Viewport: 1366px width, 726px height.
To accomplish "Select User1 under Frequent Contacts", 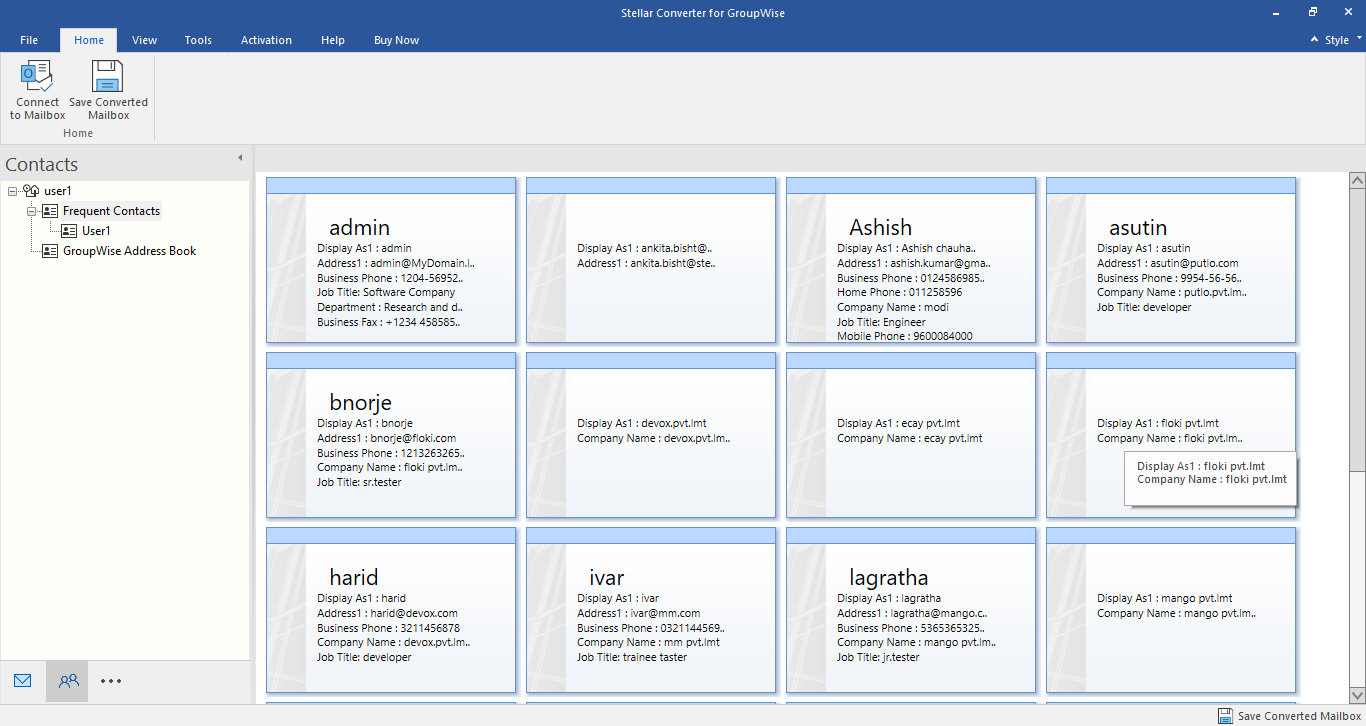I will tap(96, 231).
